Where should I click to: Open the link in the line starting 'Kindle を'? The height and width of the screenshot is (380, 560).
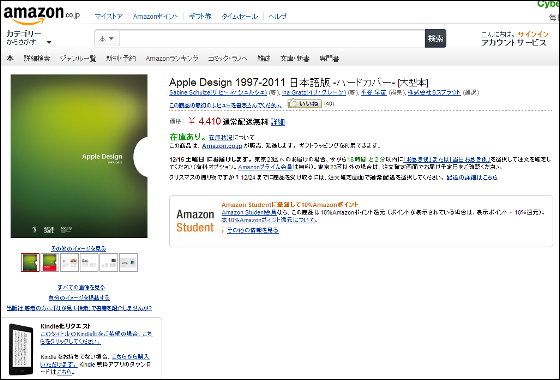(95, 360)
